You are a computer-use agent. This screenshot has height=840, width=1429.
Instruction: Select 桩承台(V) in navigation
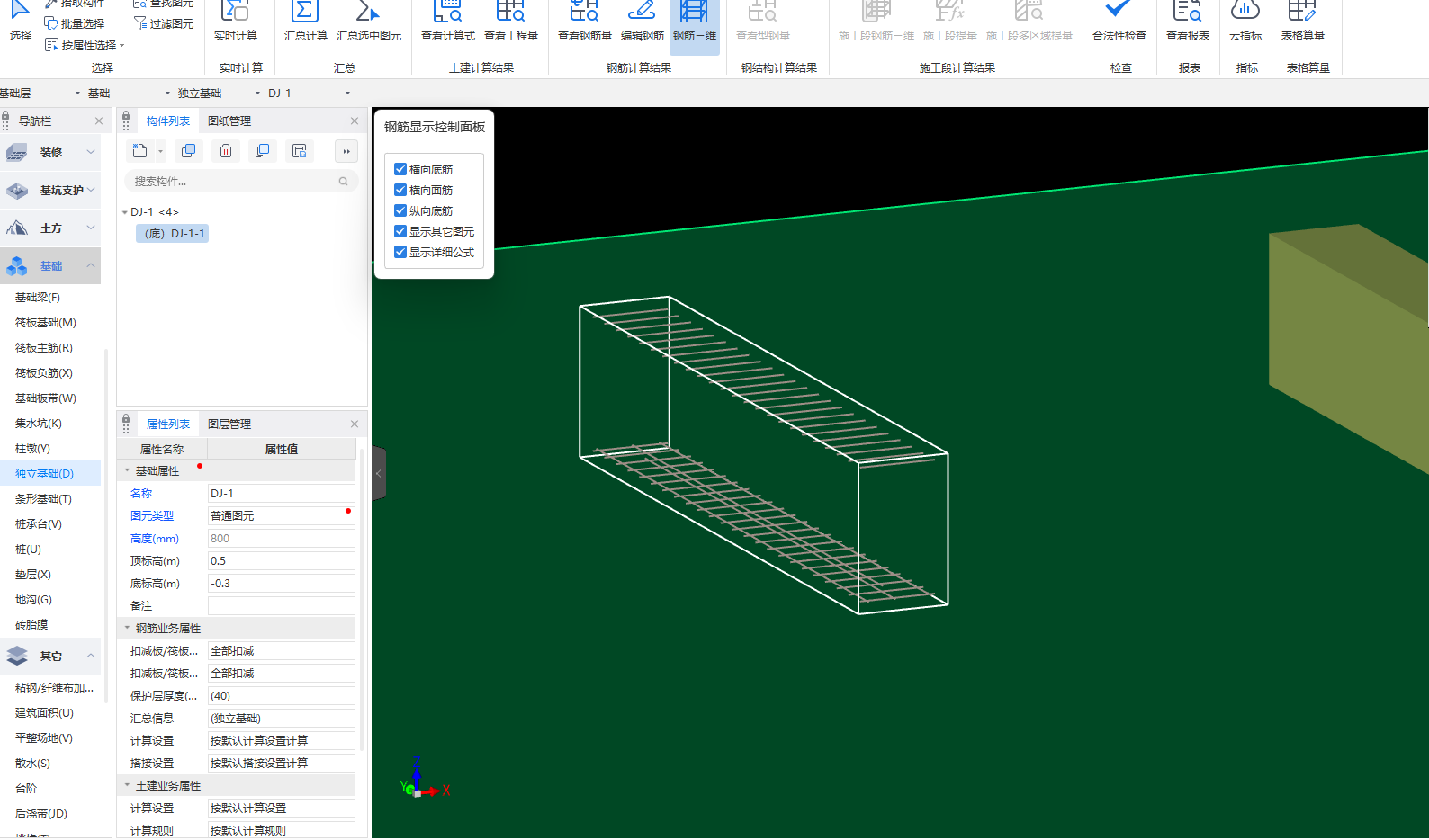click(x=39, y=524)
